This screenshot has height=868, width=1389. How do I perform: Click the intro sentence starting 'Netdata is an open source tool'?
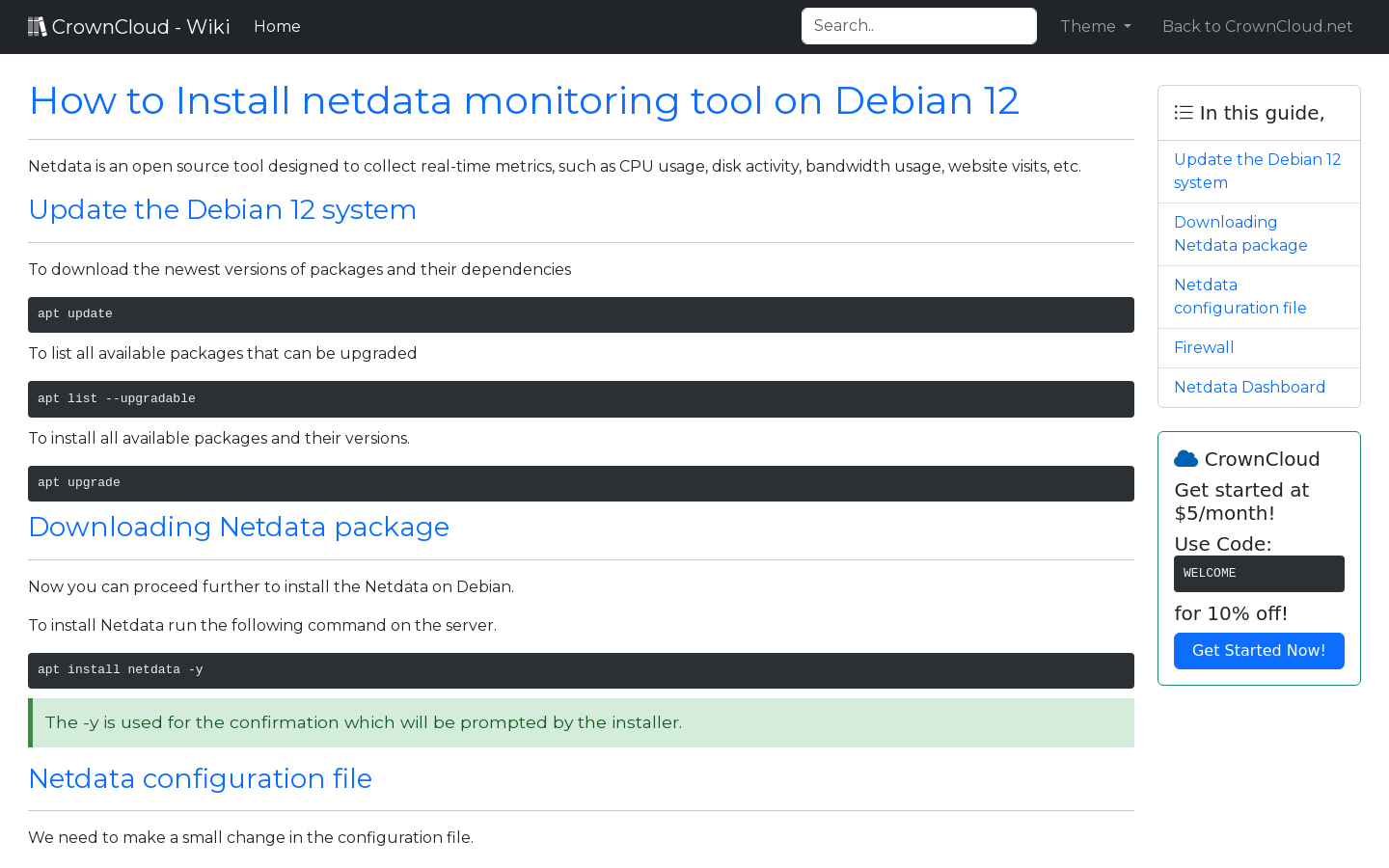pyautogui.click(x=555, y=167)
